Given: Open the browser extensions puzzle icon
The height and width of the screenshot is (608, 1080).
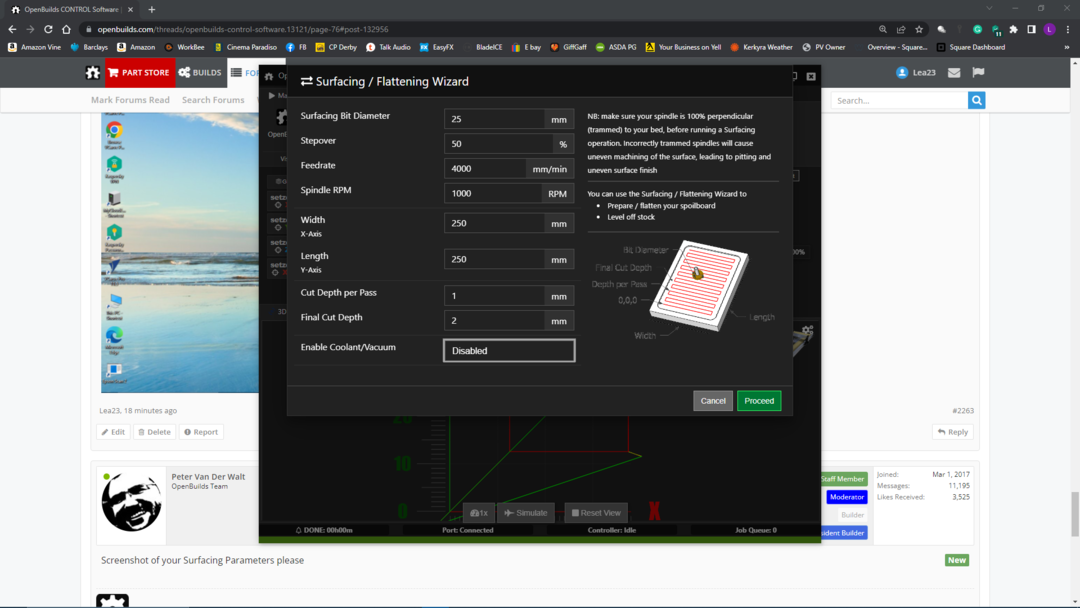Looking at the screenshot, I should point(1013,30).
